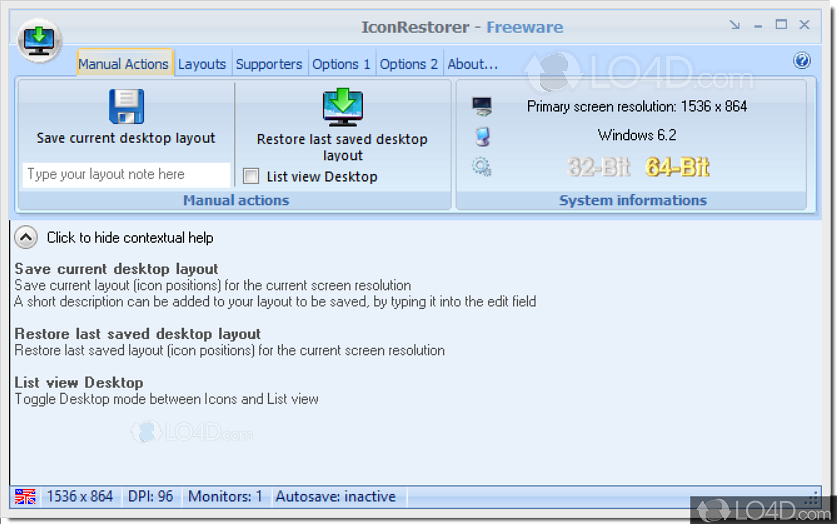Image resolution: width=837 pixels, height=524 pixels.
Task: Click the 32-Bit indicator
Action: 599,167
